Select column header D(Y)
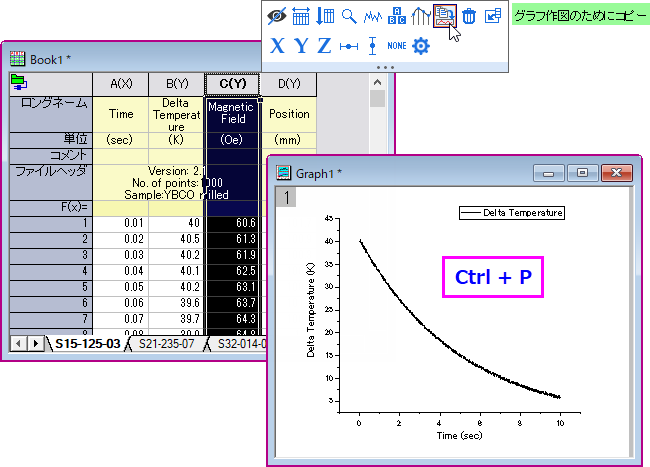Viewport: 650px width, 467px height. [x=289, y=84]
